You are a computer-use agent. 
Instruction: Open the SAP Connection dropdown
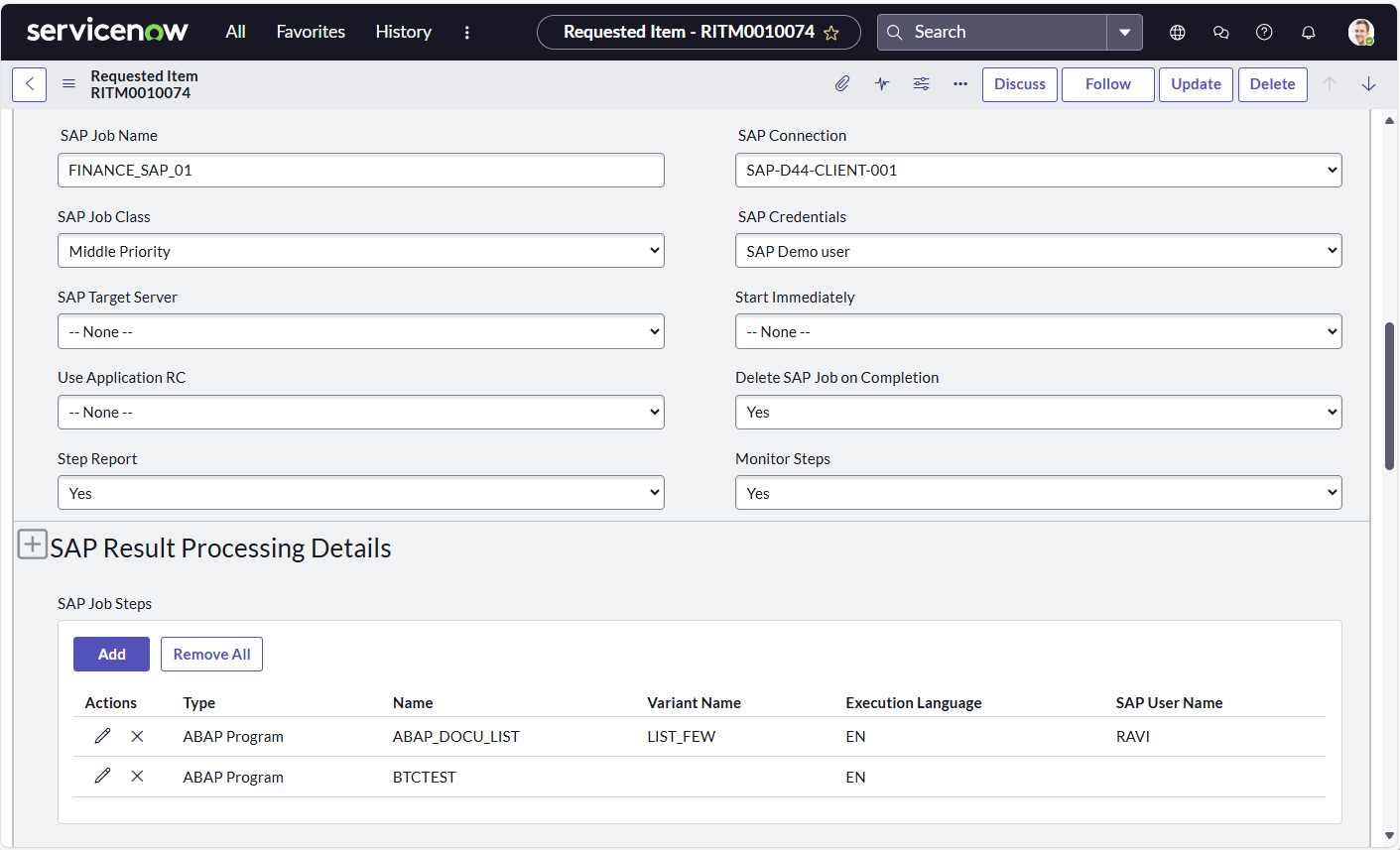1039,171
